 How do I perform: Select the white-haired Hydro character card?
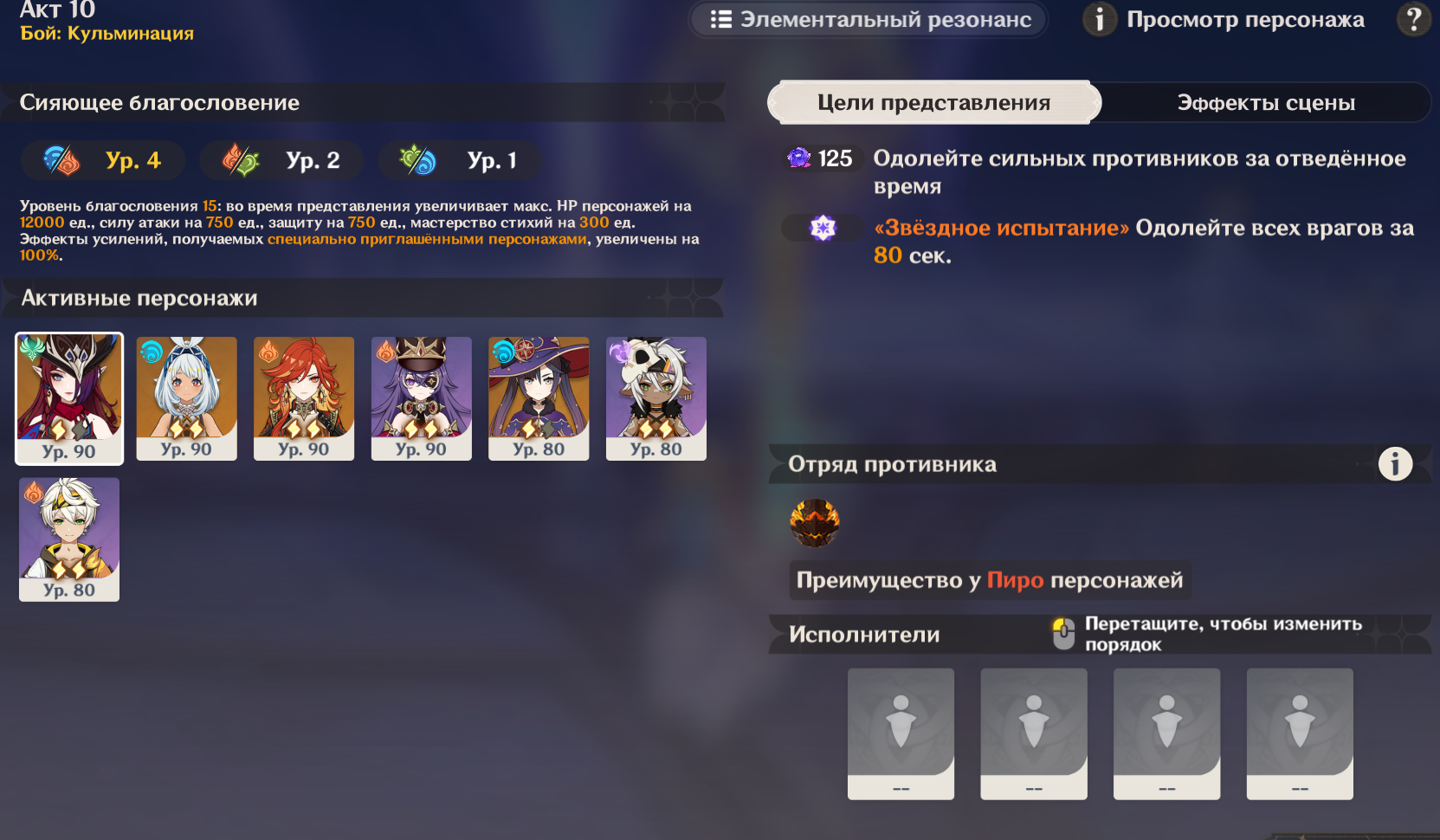coord(186,398)
